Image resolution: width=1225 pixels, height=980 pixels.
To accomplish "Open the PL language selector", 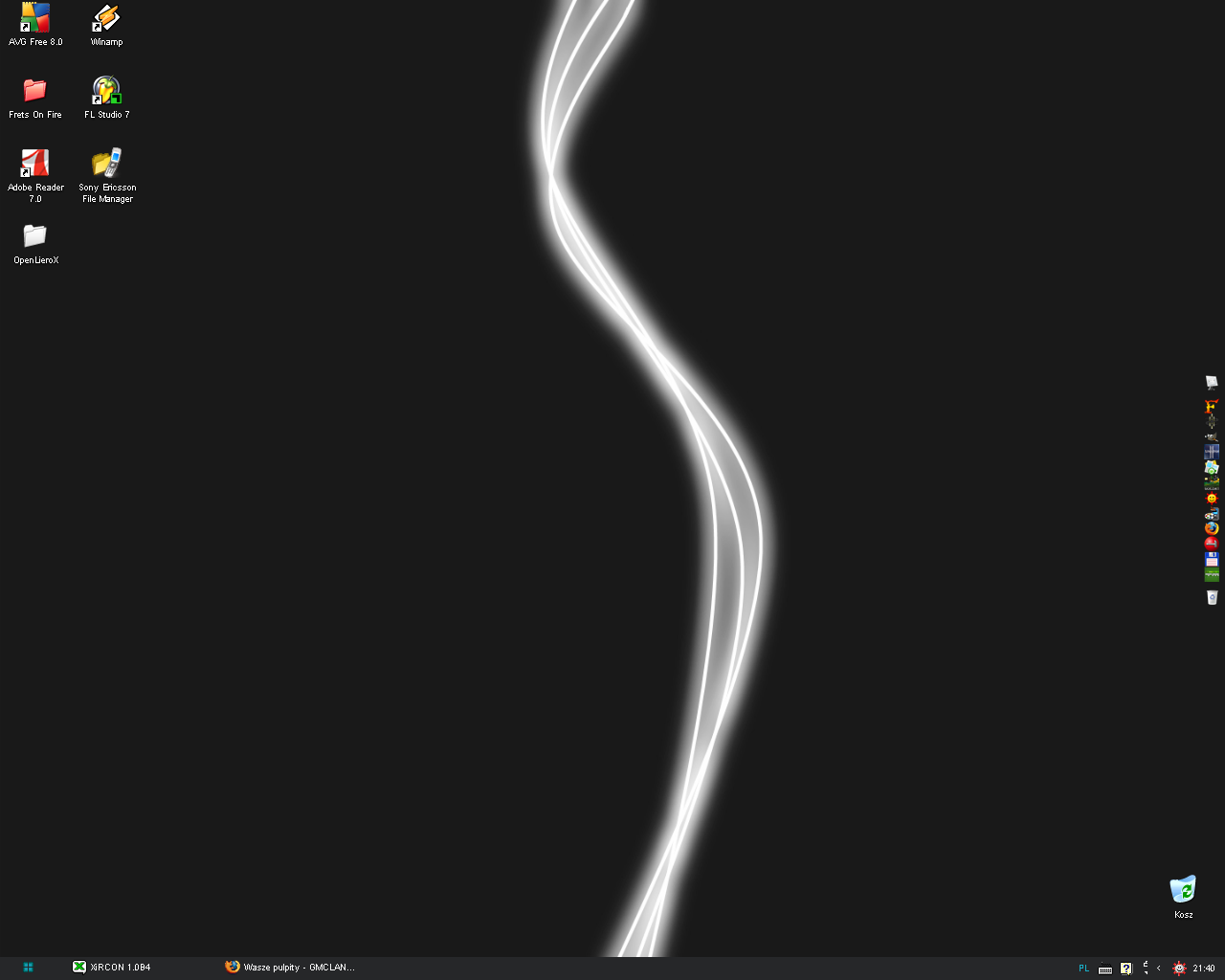I will point(1083,969).
